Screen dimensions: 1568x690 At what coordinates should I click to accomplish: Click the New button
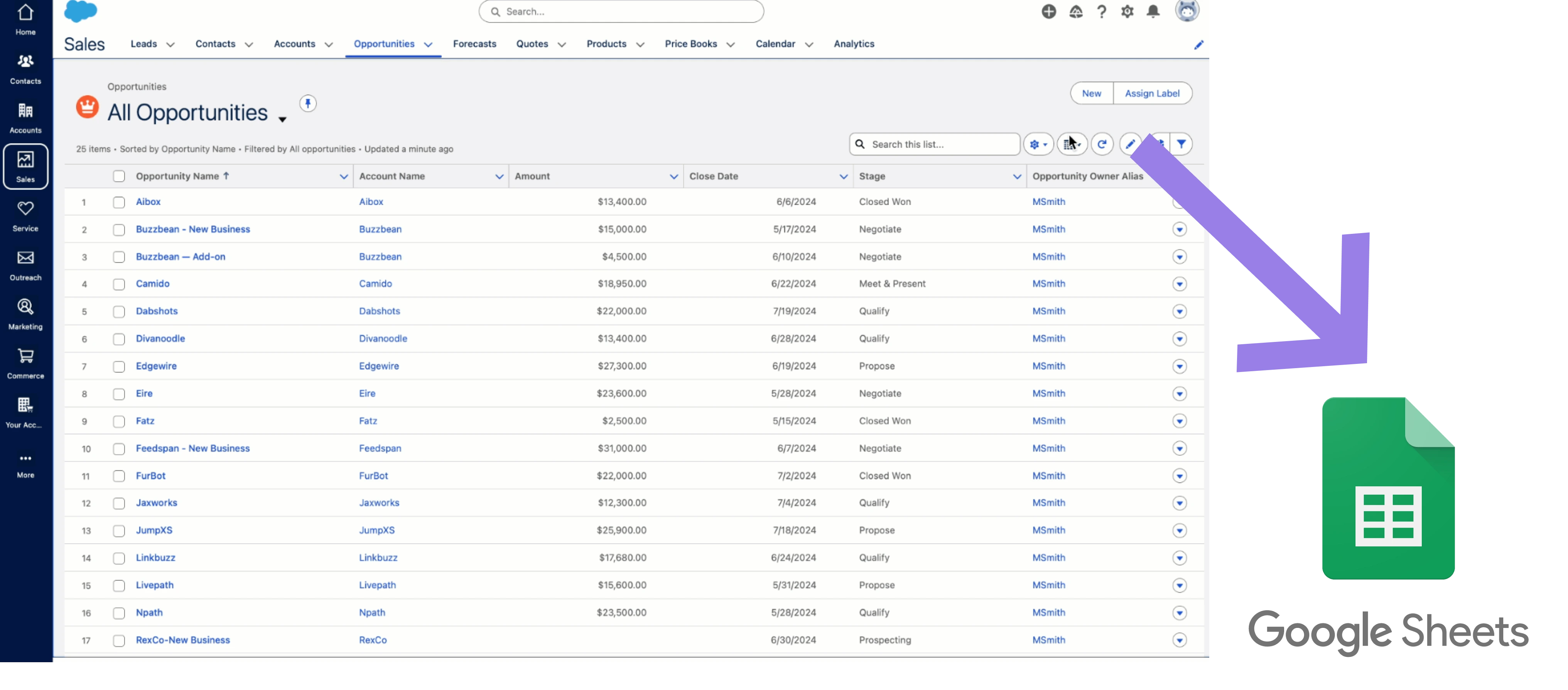pos(1091,93)
